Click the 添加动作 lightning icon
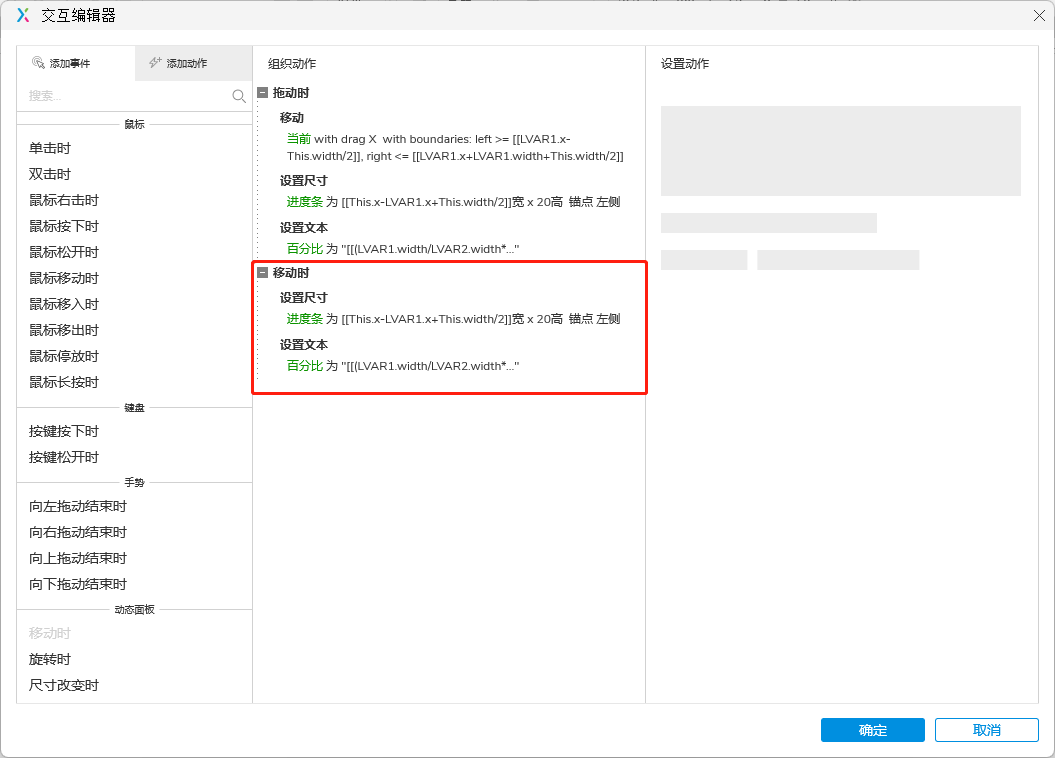 click(x=155, y=63)
